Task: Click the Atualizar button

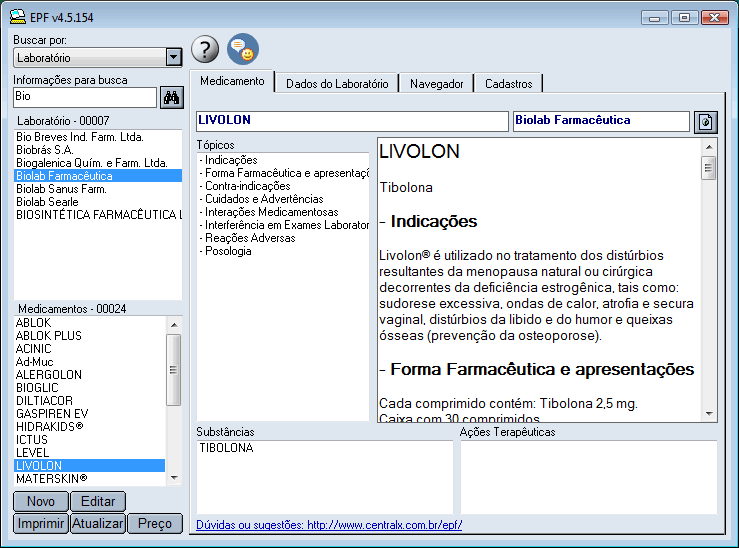Action: pyautogui.click(x=98, y=523)
